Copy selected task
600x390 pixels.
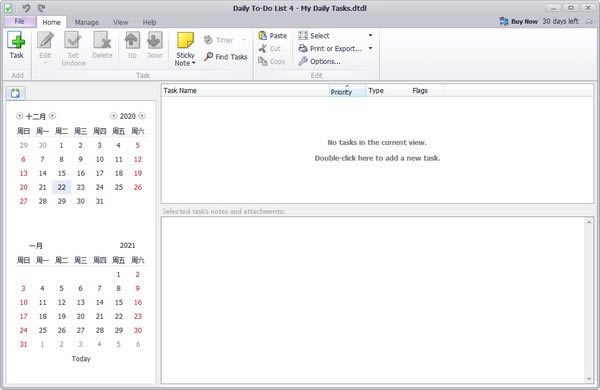click(x=272, y=61)
